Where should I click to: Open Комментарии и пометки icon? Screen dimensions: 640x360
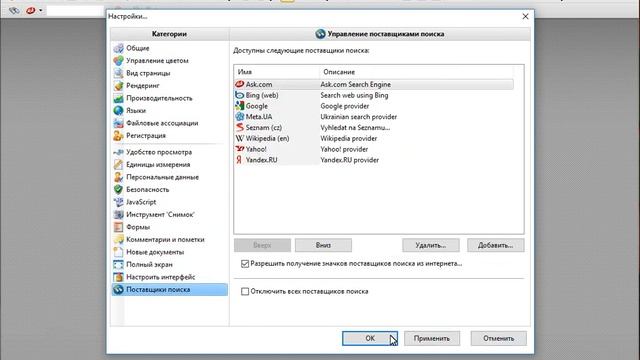click(x=118, y=240)
